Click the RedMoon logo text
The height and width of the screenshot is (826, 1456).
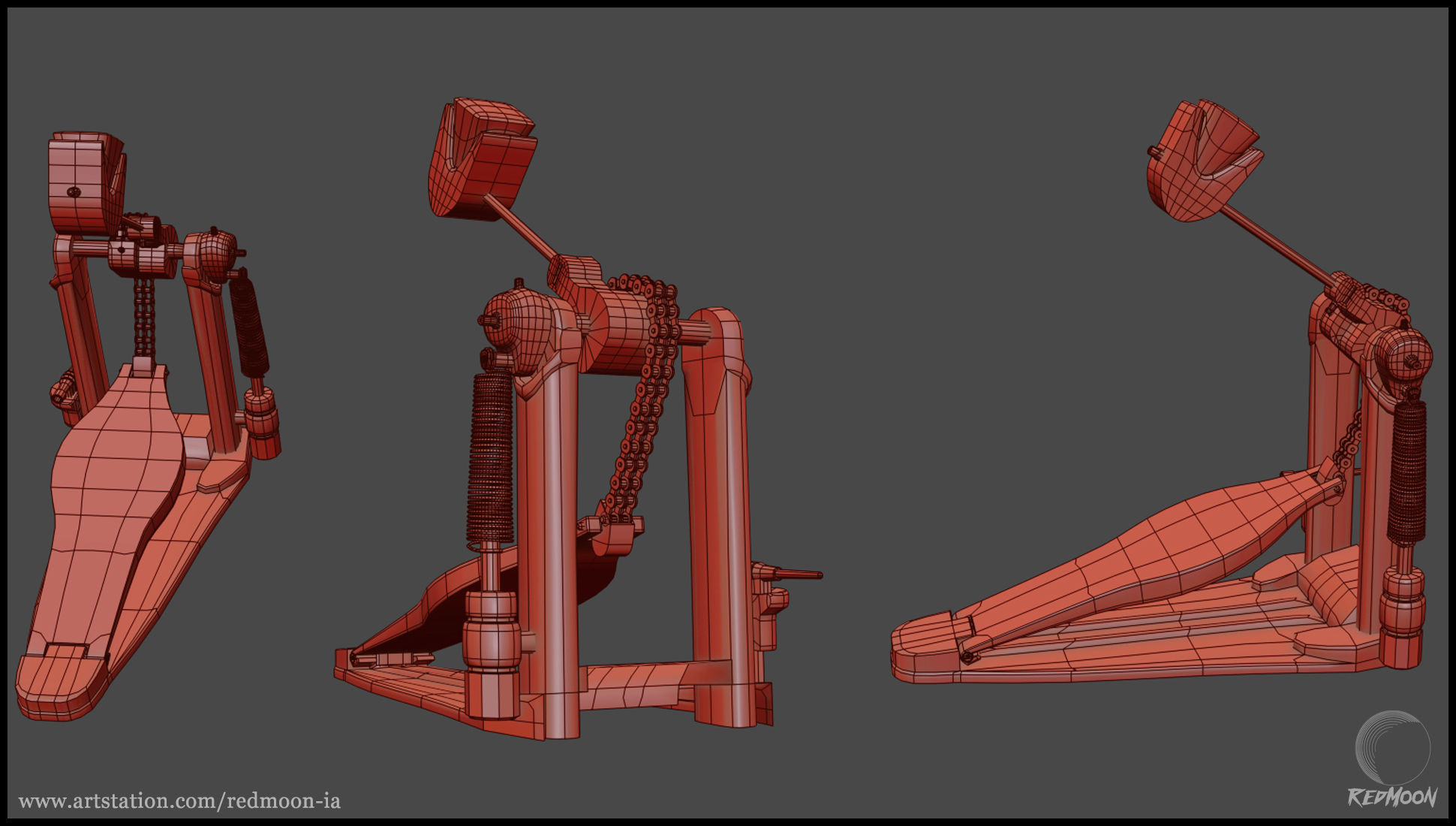[1392, 797]
